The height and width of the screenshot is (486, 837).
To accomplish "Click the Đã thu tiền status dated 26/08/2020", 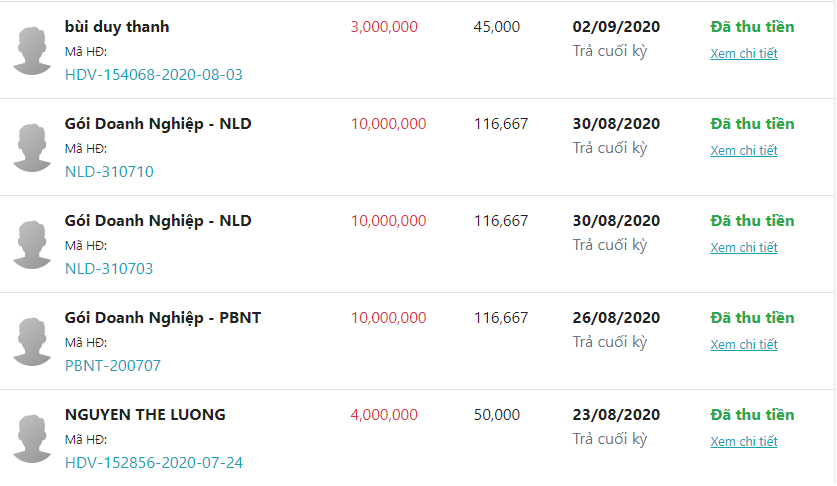I will [752, 318].
